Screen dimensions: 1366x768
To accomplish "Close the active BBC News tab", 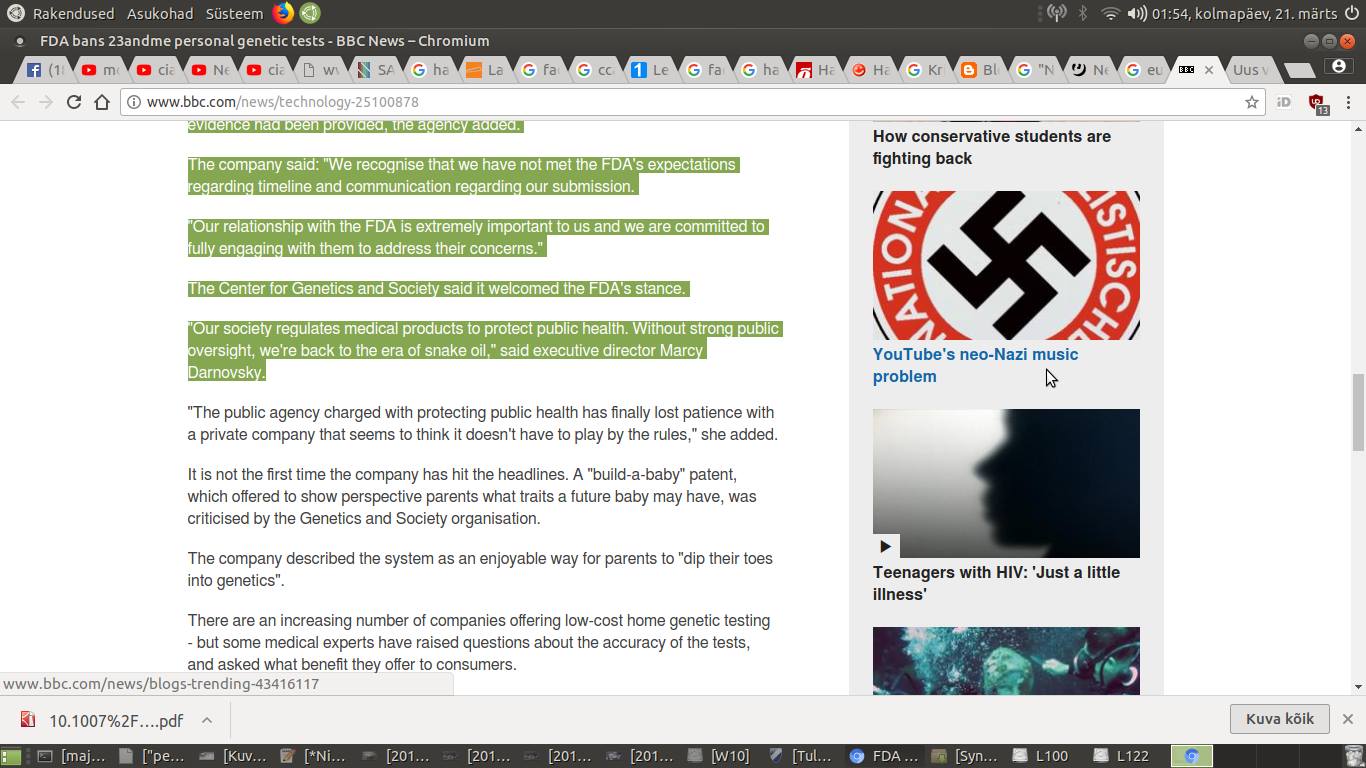I will pos(1208,70).
